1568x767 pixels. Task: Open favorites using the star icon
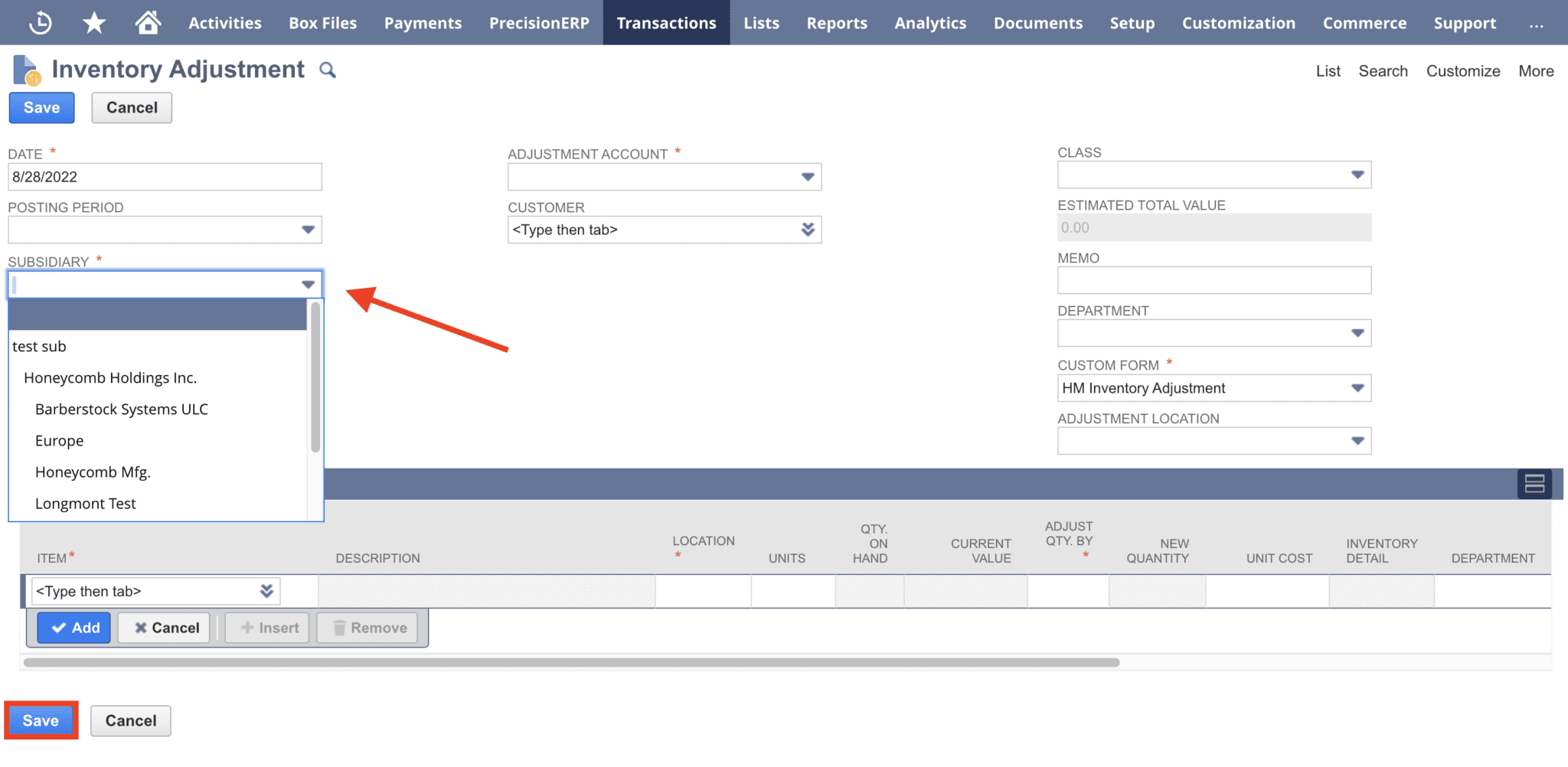click(x=93, y=22)
